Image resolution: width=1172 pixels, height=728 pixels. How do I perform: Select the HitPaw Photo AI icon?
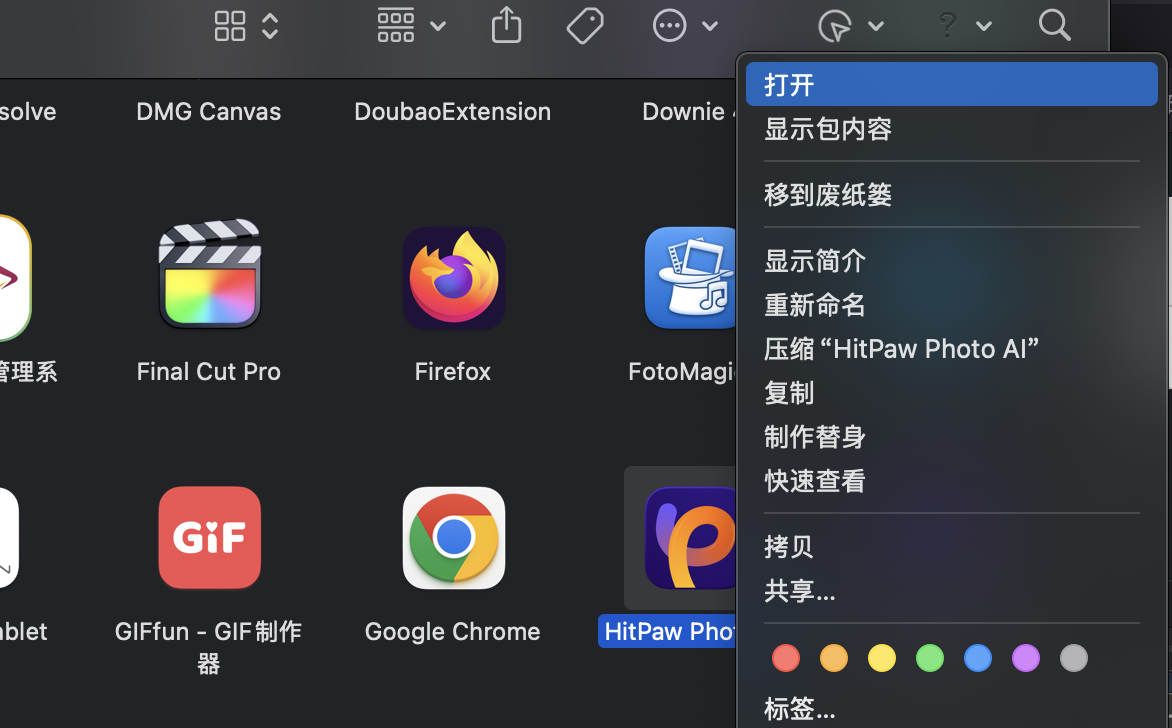click(691, 537)
